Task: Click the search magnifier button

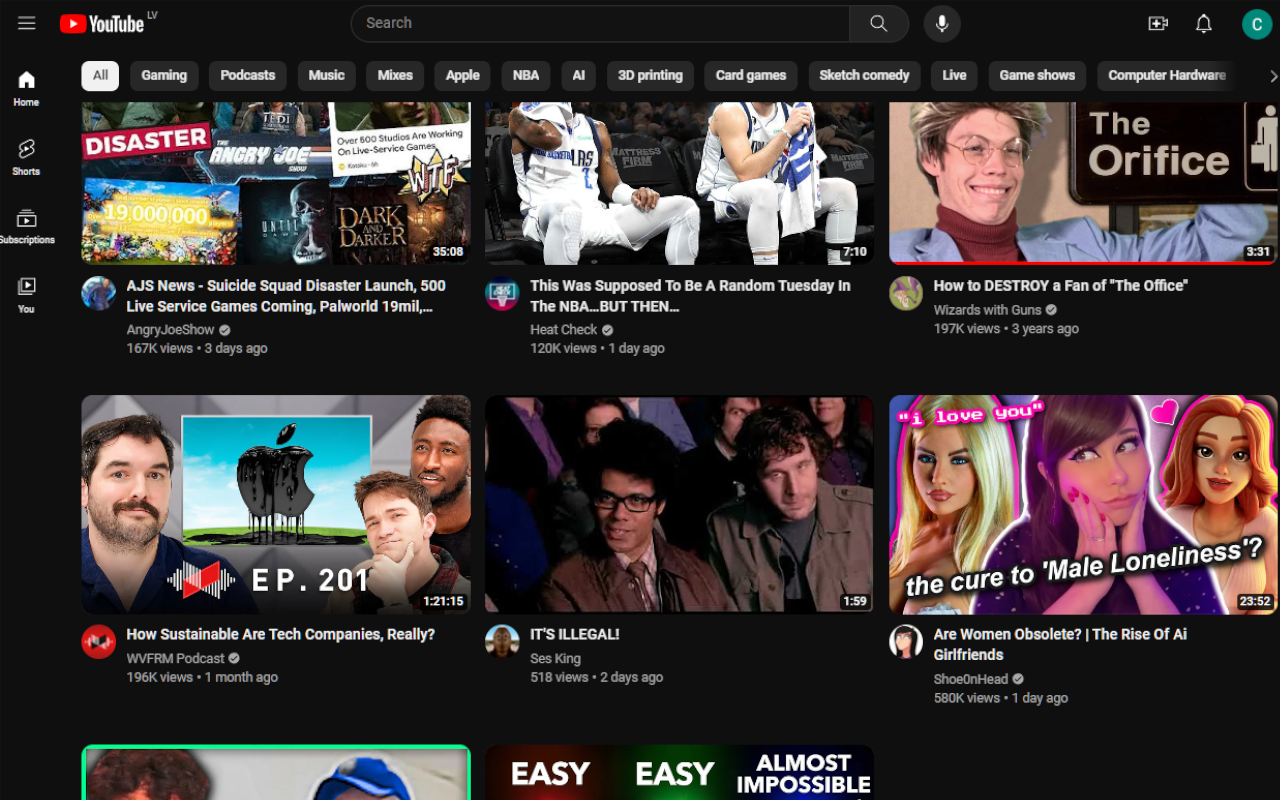Action: pos(879,23)
